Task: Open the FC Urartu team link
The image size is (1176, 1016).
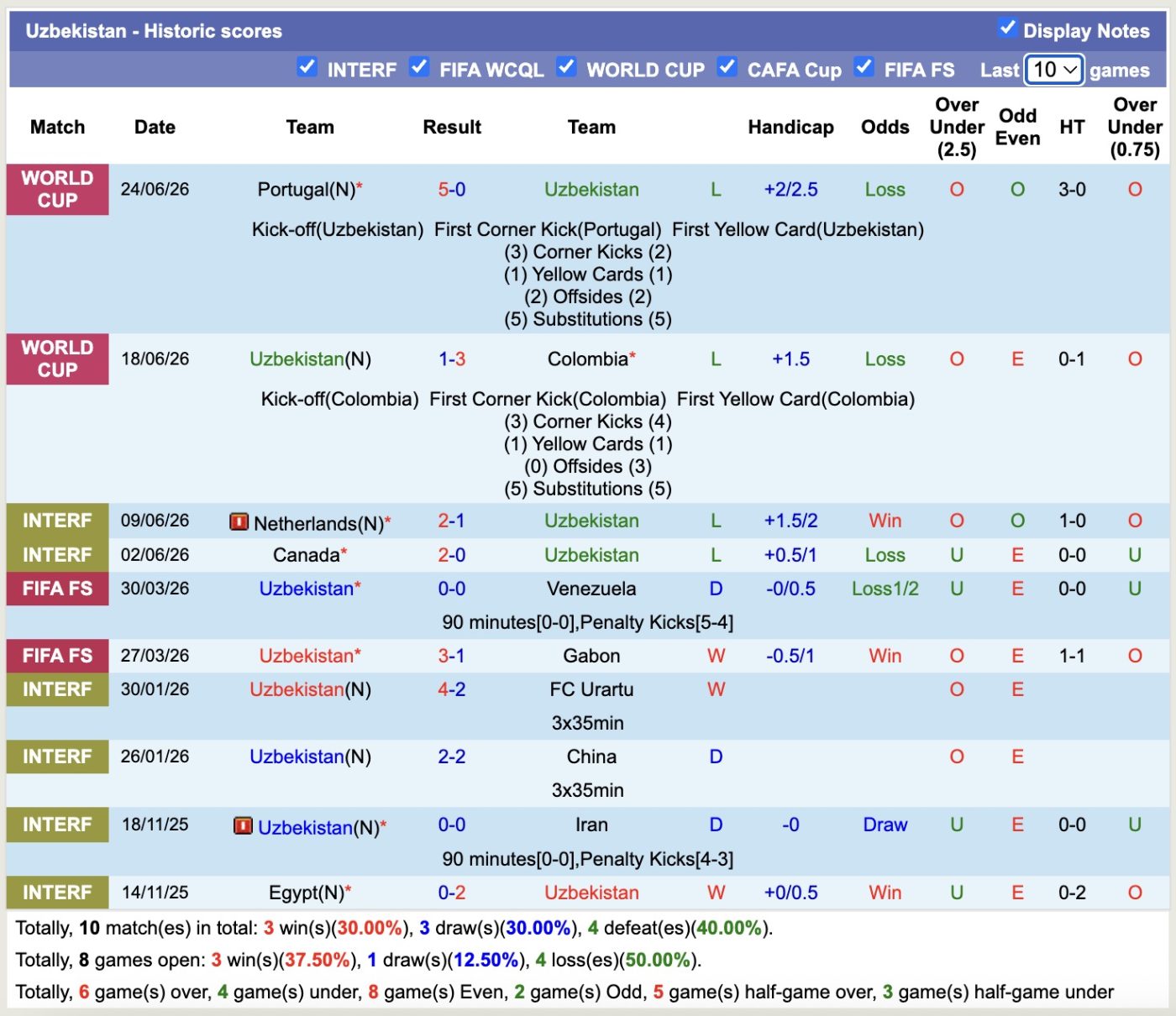Action: (591, 689)
